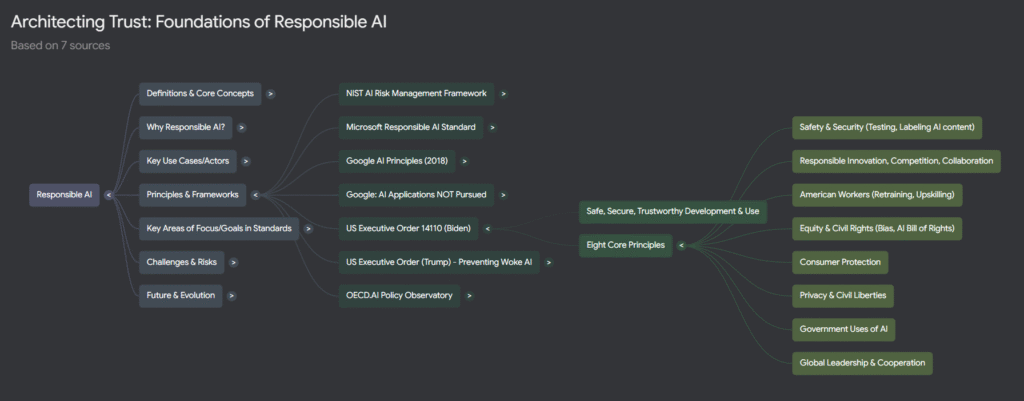Expand Challenges & Risks chevron

click(233, 262)
